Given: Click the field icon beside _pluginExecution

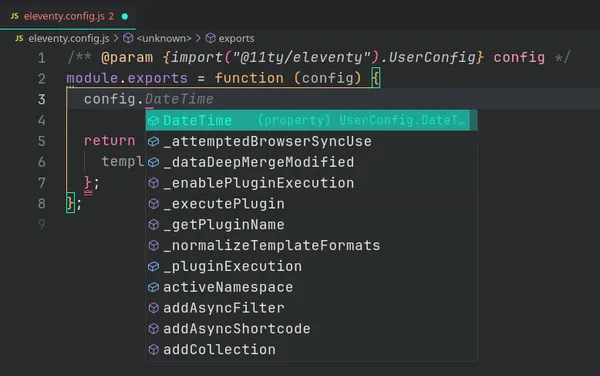Looking at the screenshot, I should pos(153,266).
